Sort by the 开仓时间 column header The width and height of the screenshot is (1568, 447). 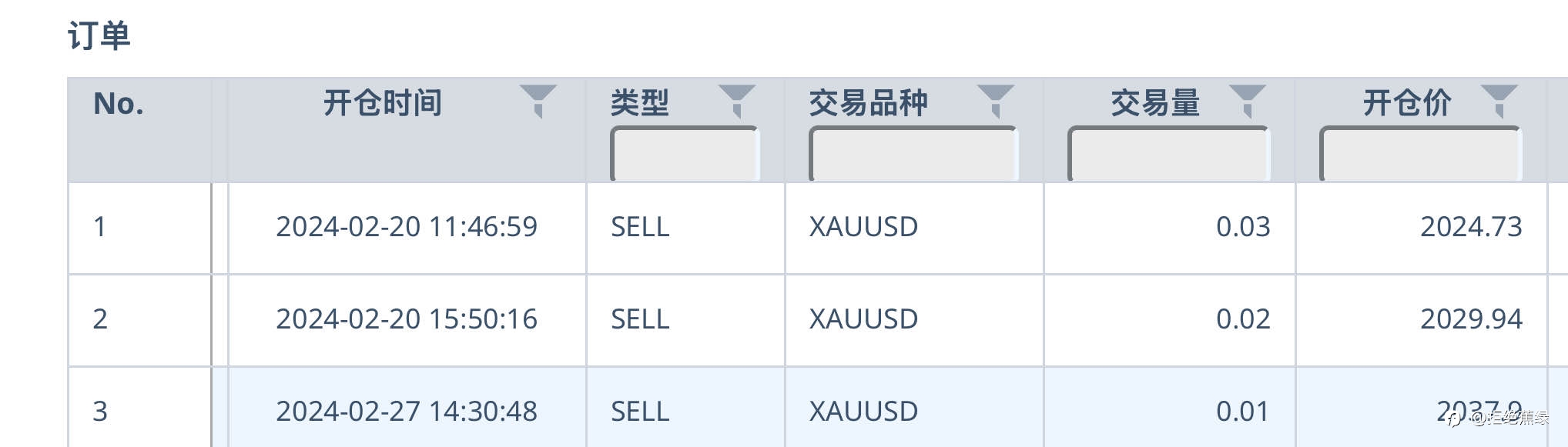(x=383, y=102)
